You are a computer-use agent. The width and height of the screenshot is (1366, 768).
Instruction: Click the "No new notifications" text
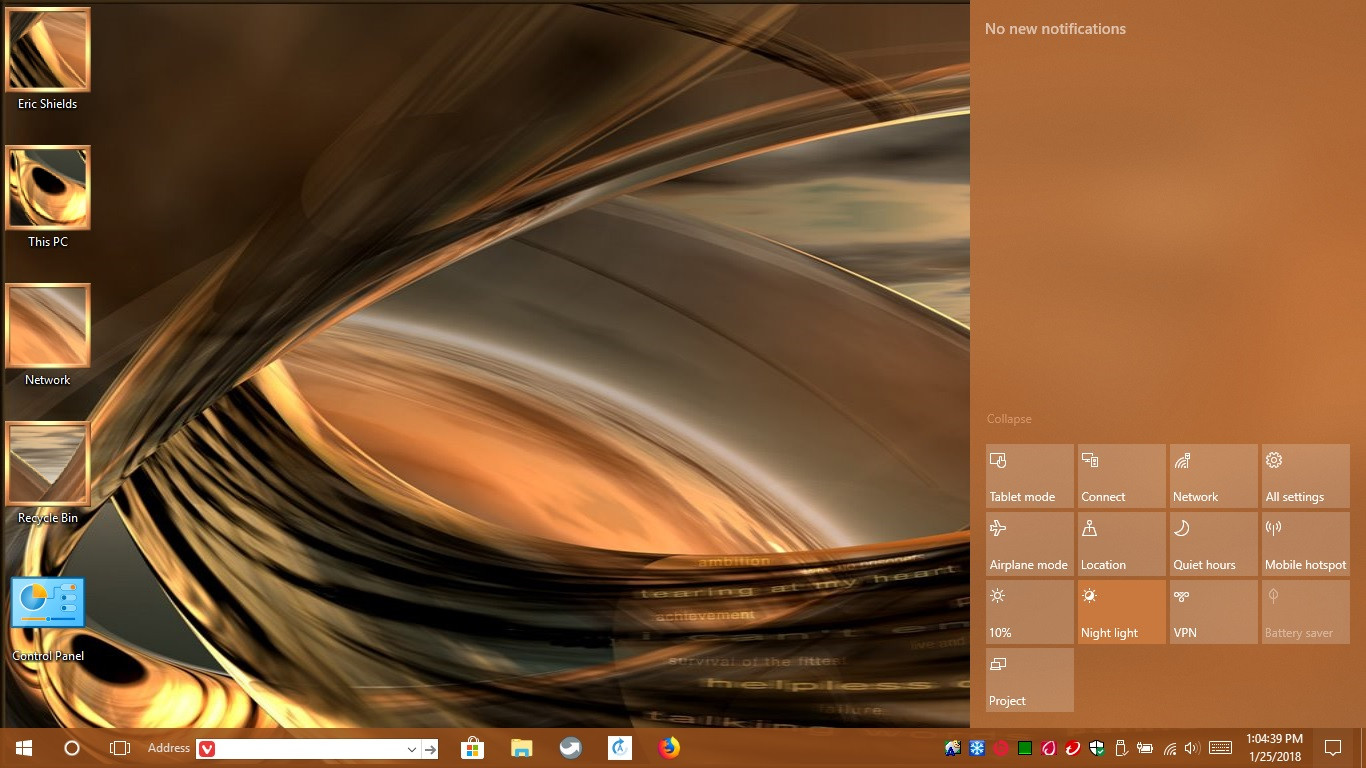click(1055, 29)
